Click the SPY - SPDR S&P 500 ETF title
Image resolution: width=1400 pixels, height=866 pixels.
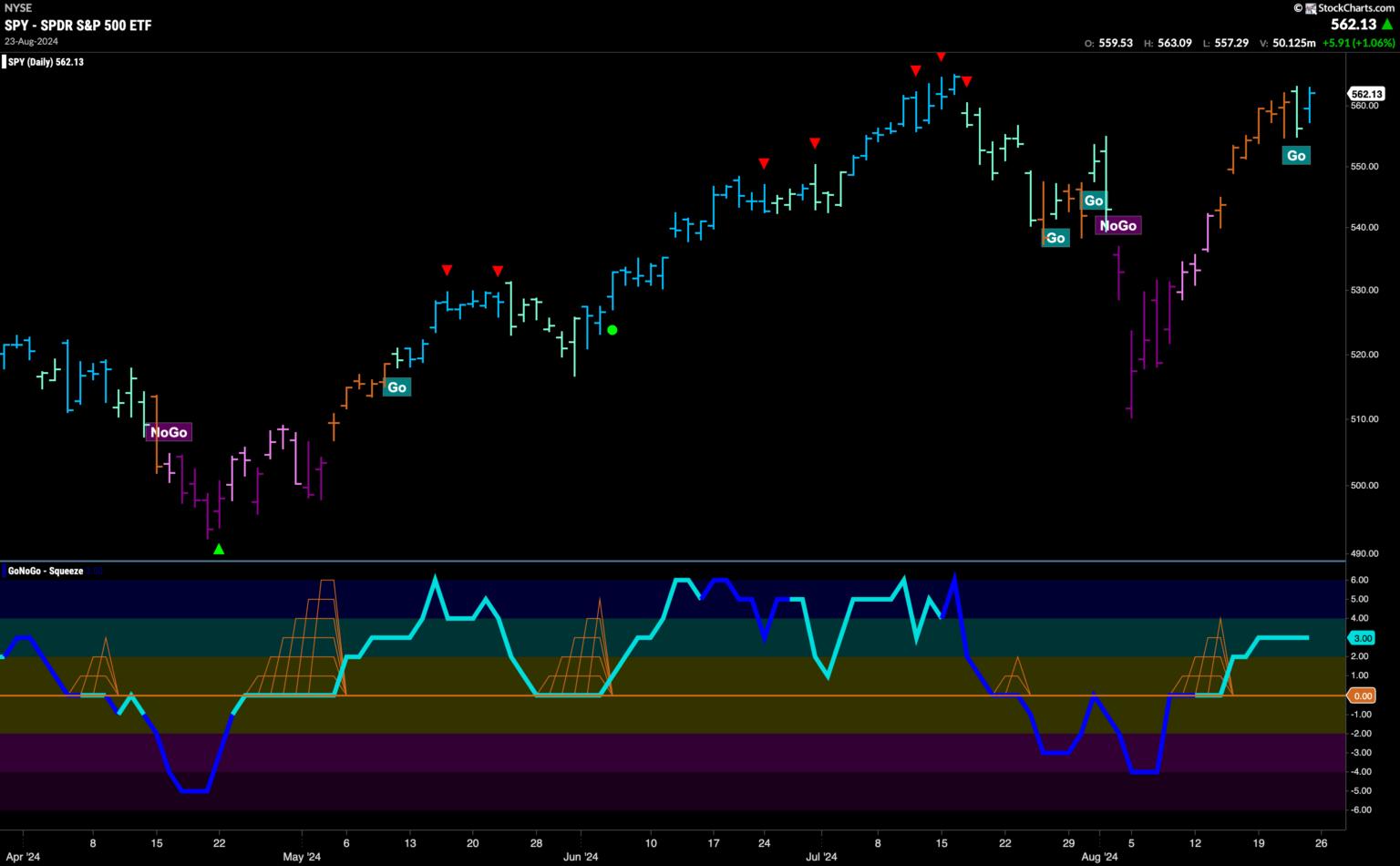78,26
